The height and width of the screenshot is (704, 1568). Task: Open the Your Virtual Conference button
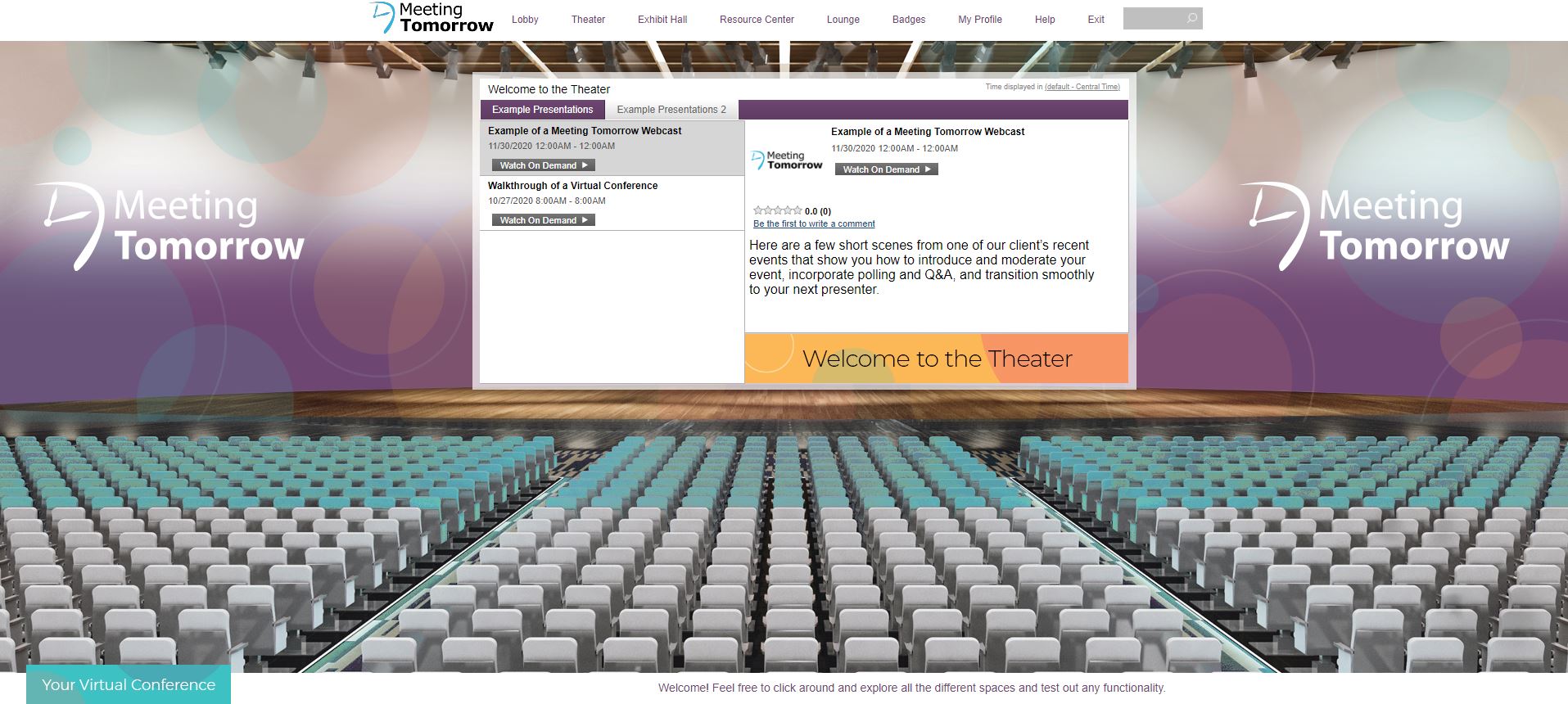coord(129,684)
